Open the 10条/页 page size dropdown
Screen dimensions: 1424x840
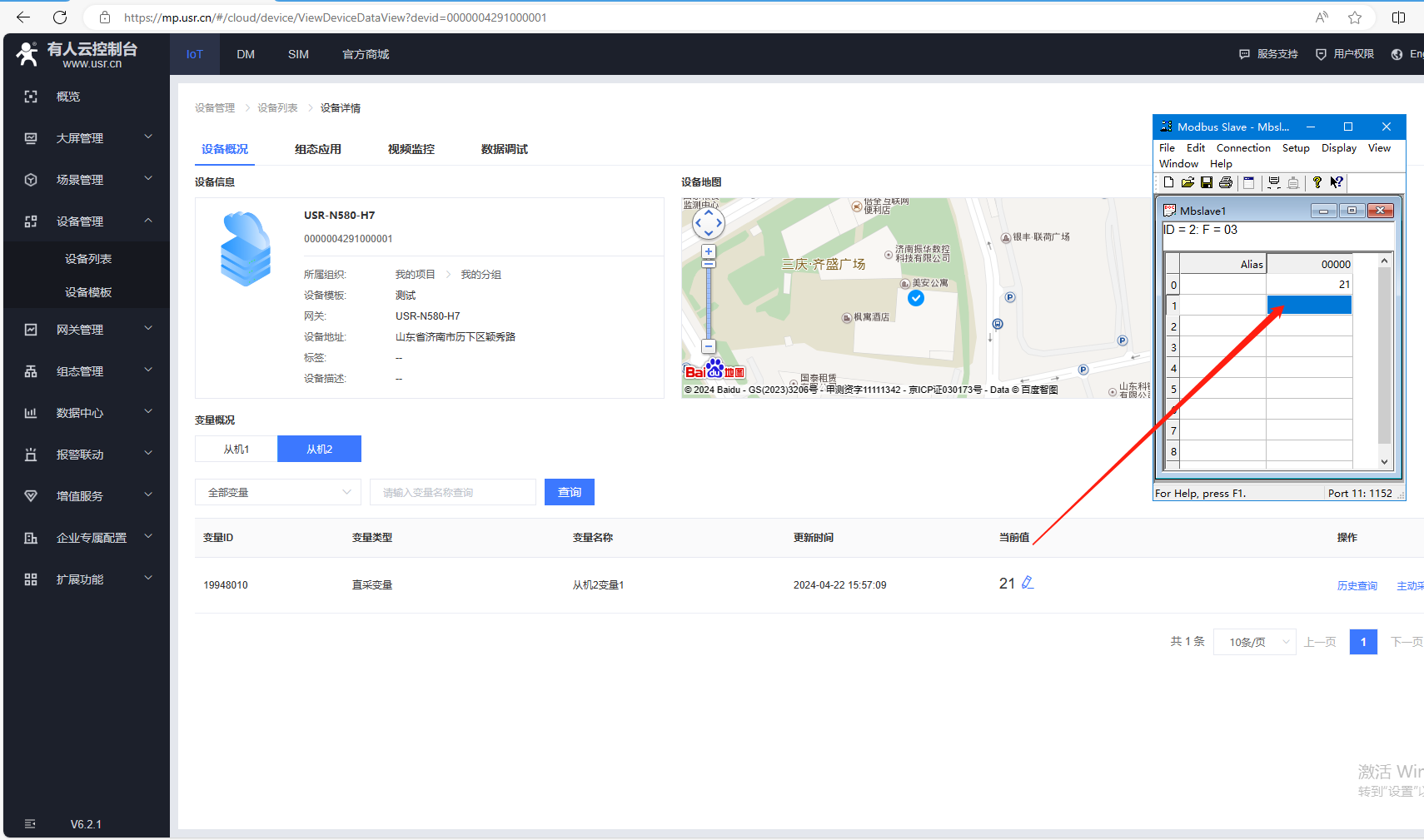[1254, 642]
